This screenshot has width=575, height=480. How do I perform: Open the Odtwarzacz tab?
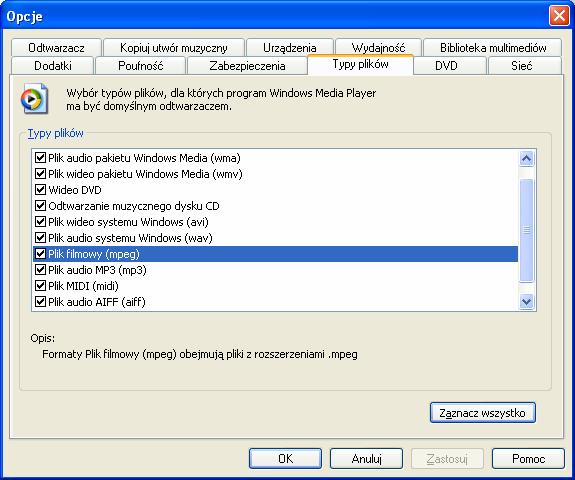click(56, 48)
